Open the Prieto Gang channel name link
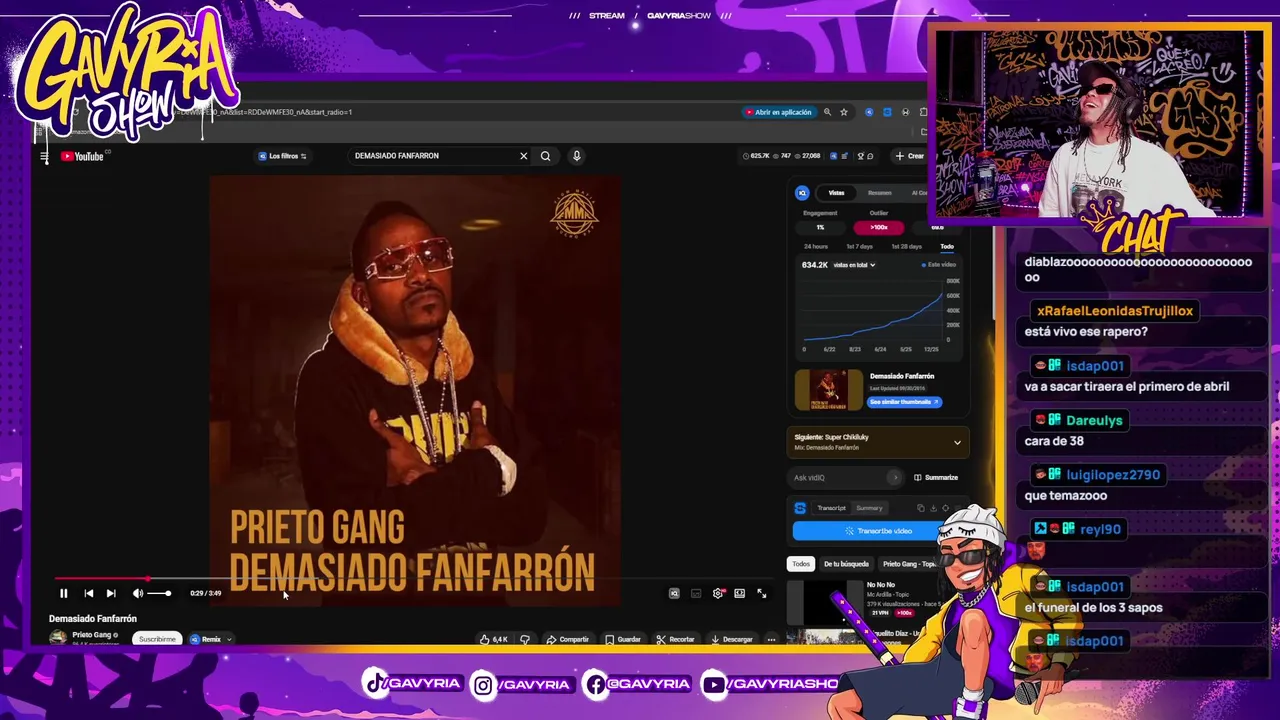The height and width of the screenshot is (720, 1280). [x=91, y=635]
